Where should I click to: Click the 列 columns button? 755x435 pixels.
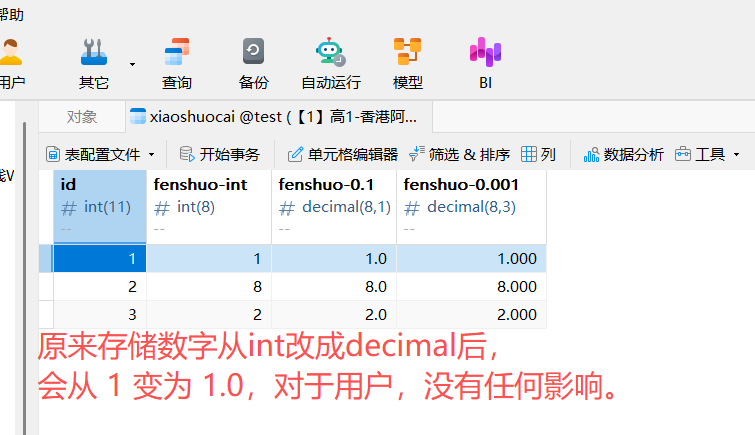point(538,155)
